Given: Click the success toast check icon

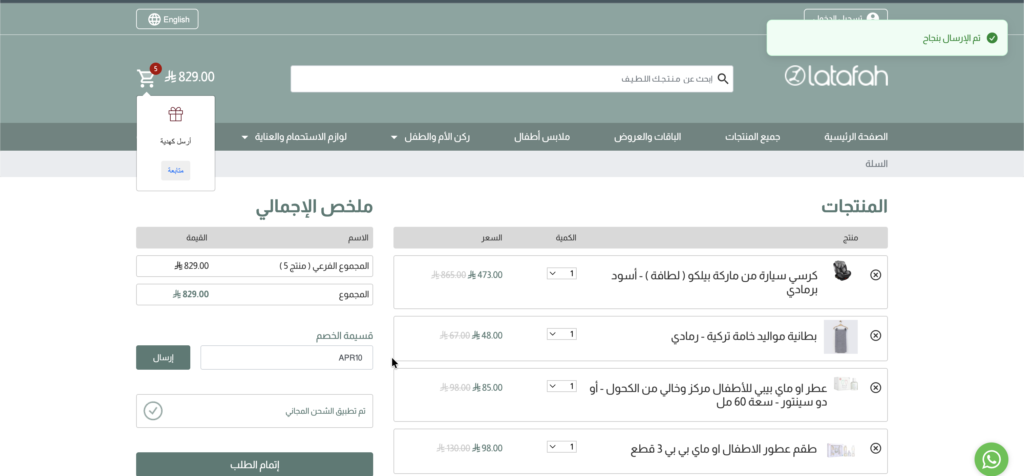Looking at the screenshot, I should [992, 39].
